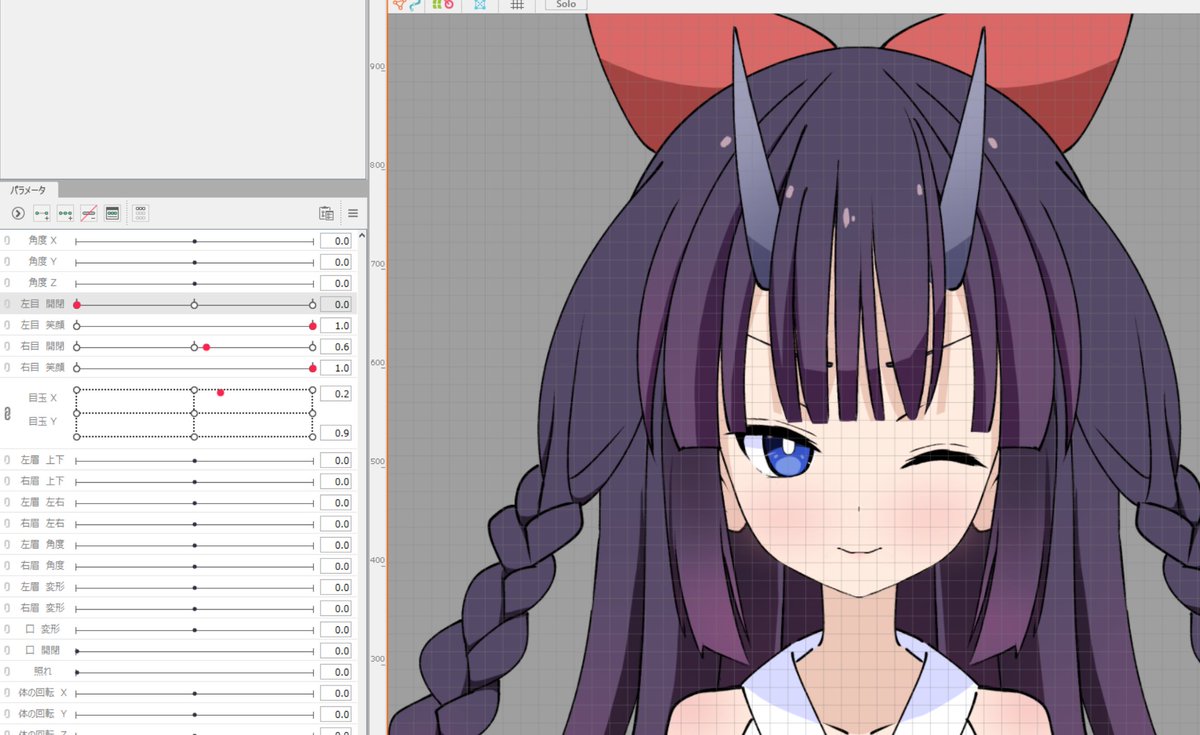The width and height of the screenshot is (1200, 735).
Task: Click the 口 開閉 slider
Action: coord(194,651)
